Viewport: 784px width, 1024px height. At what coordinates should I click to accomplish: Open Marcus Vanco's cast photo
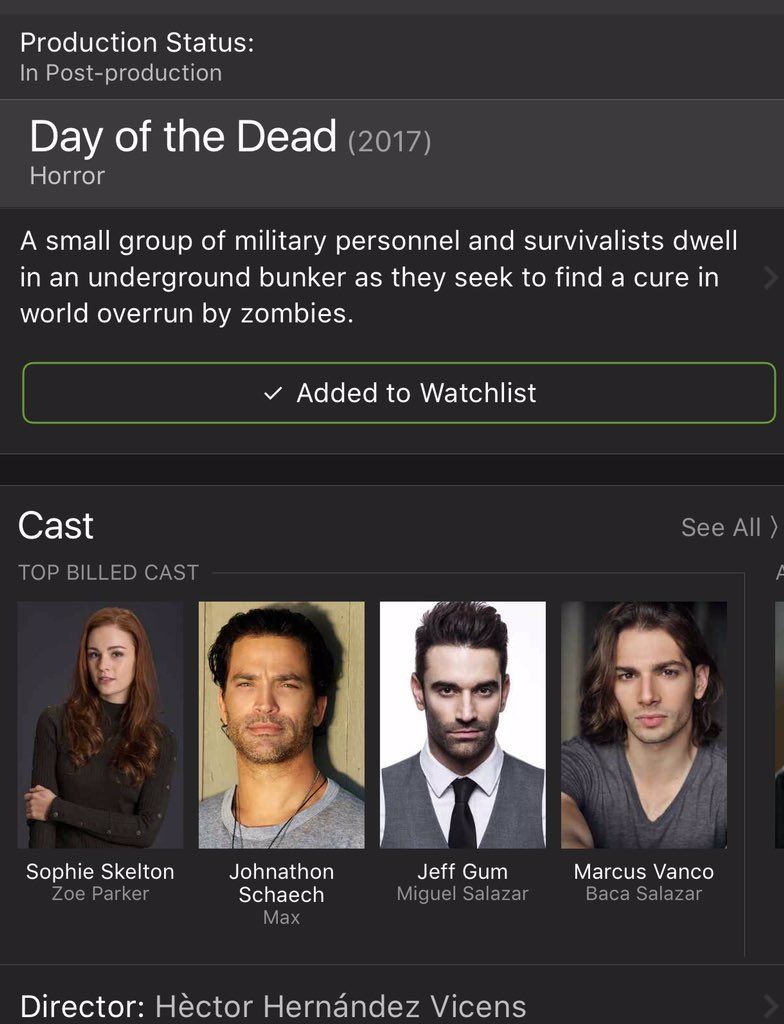point(644,725)
